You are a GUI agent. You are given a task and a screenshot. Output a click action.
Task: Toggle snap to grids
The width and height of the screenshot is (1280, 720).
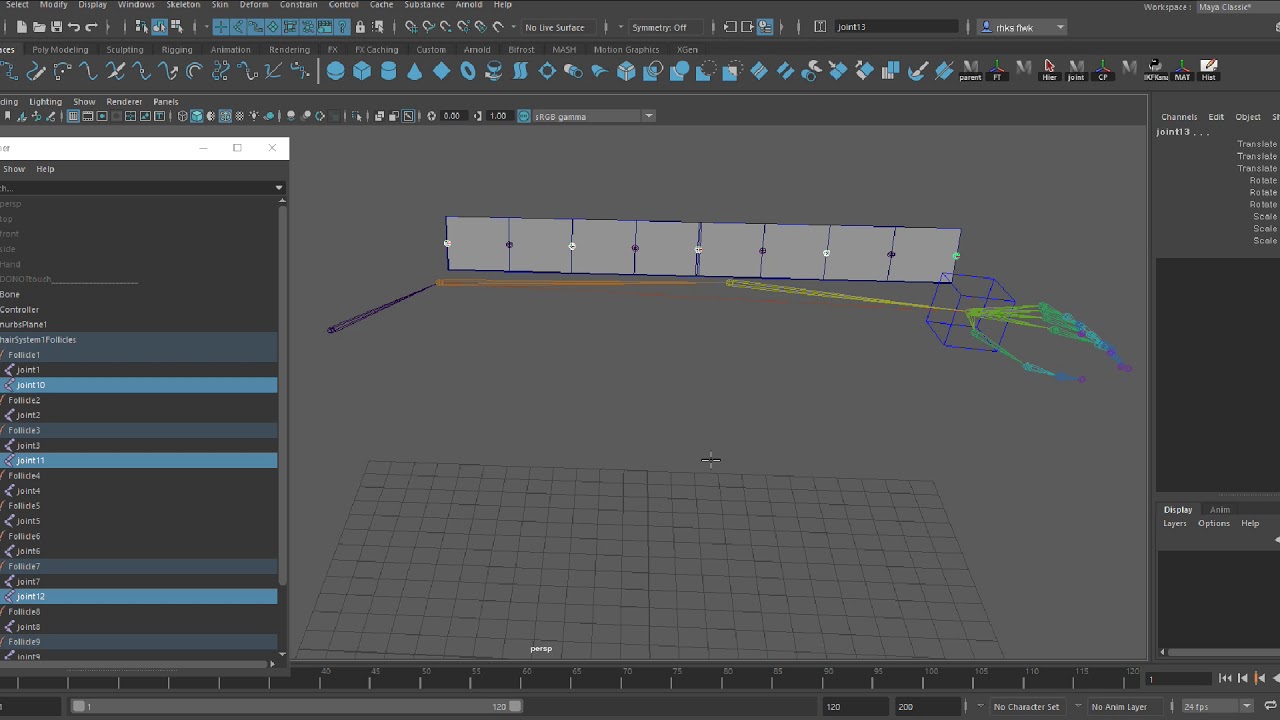[x=411, y=27]
